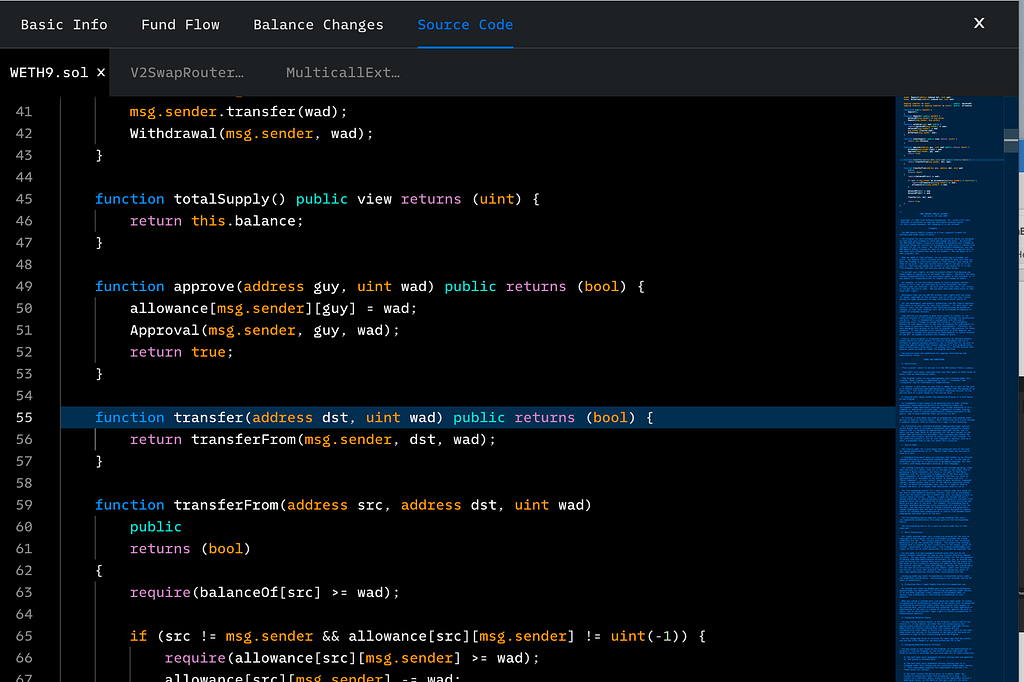Click line number 55 in the gutter
Screen dimensions: 1024x682
[24, 418]
